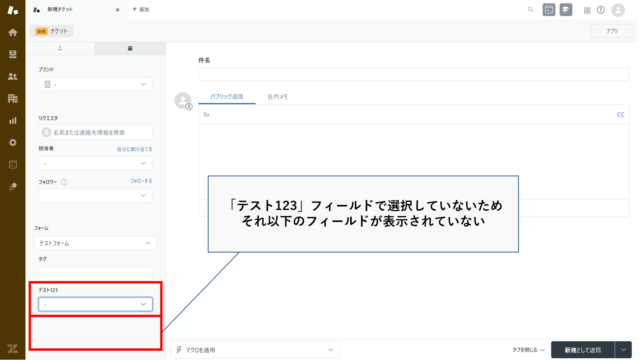Open the Zendesk products grid icon
Viewport: 640px width, 360px height.
click(x=587, y=10)
